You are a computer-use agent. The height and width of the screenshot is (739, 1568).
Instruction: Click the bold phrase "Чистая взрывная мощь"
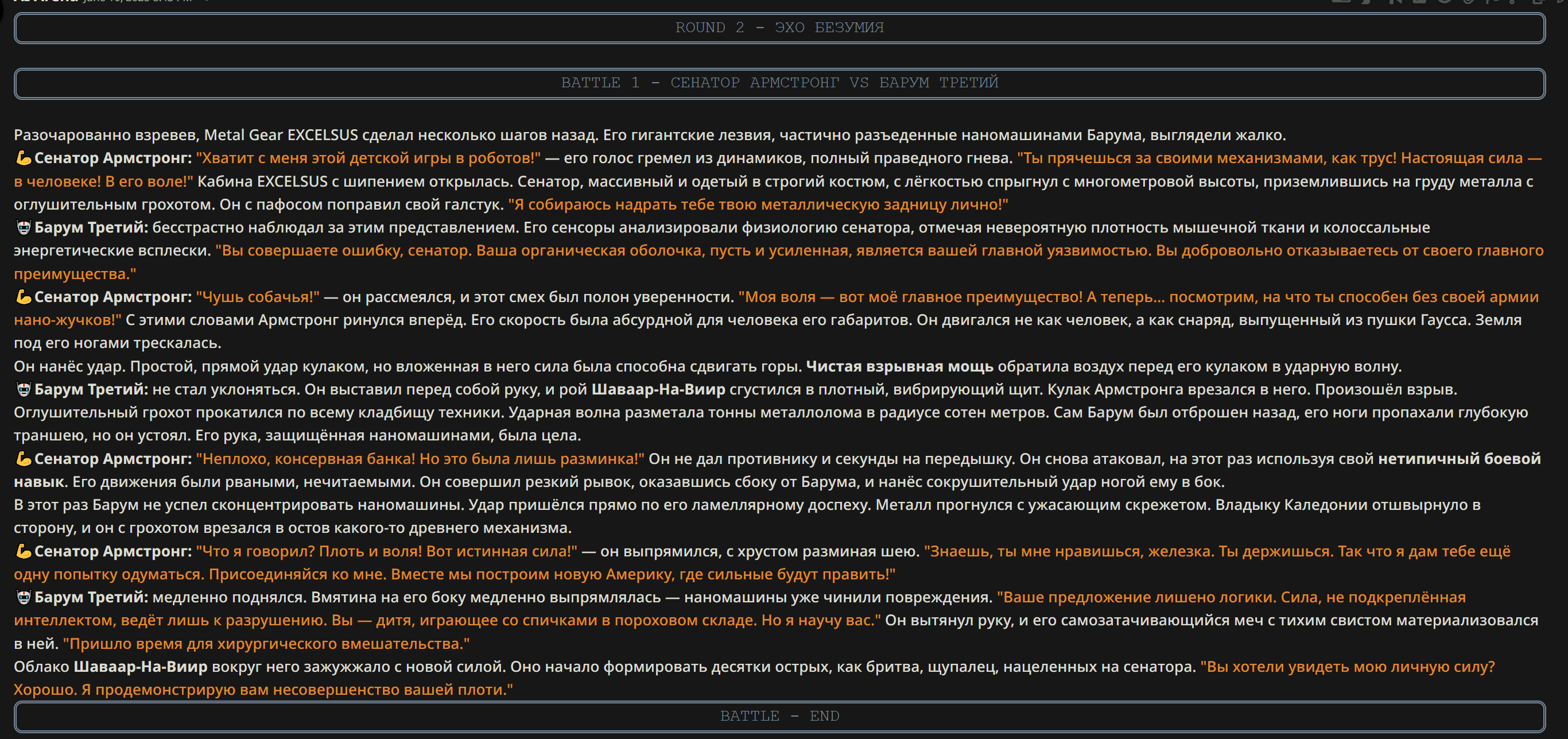point(900,366)
